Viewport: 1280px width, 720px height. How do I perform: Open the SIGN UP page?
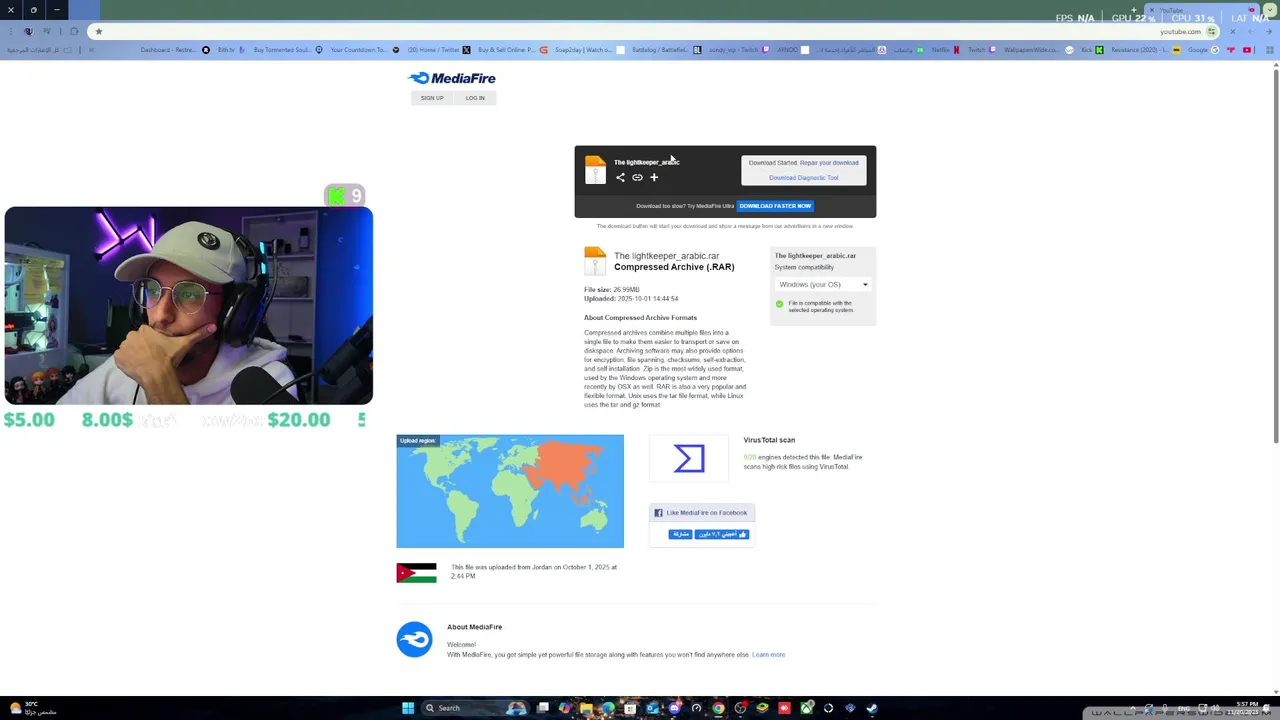pos(432,98)
